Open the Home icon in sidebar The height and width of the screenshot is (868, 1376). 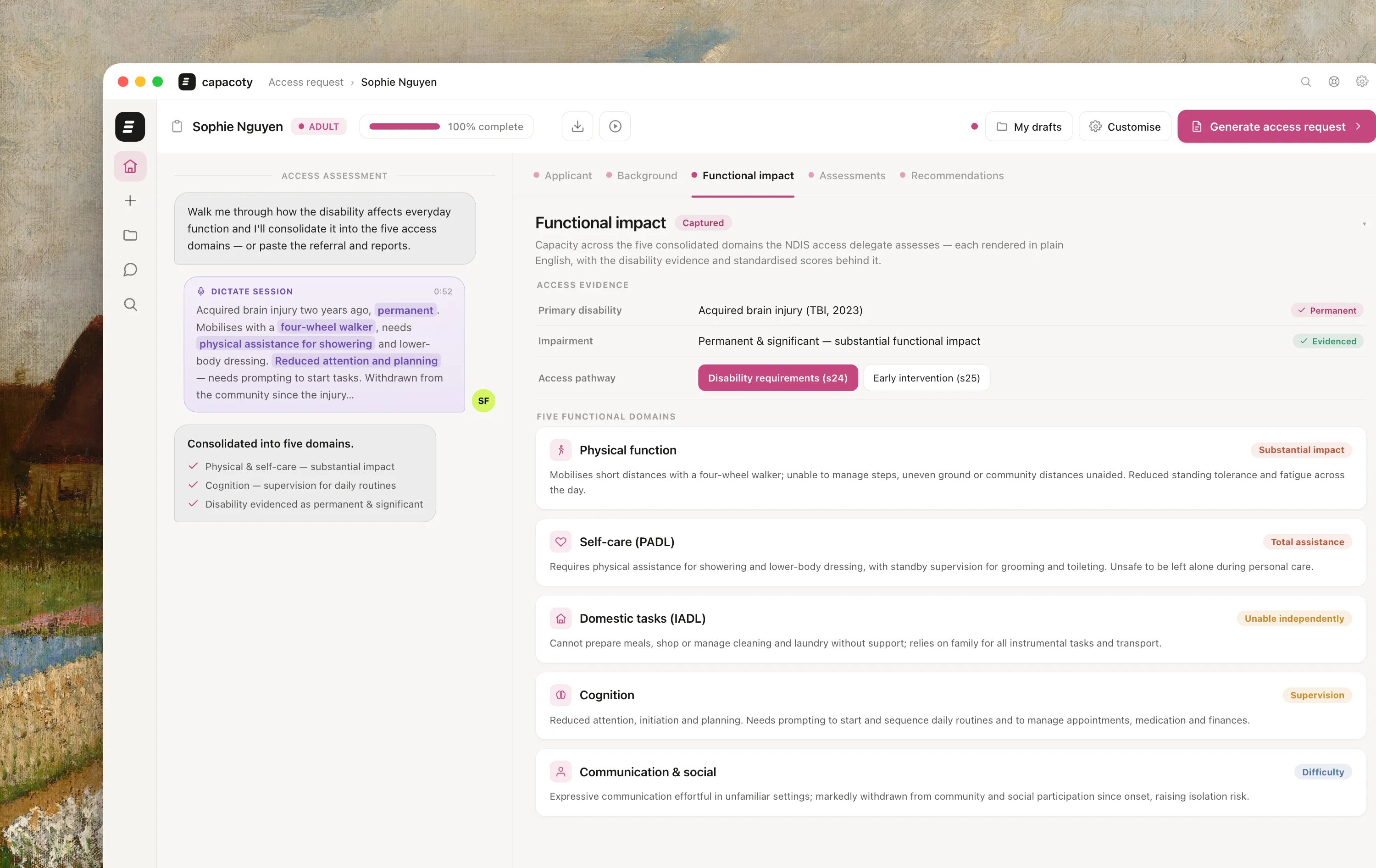tap(130, 166)
